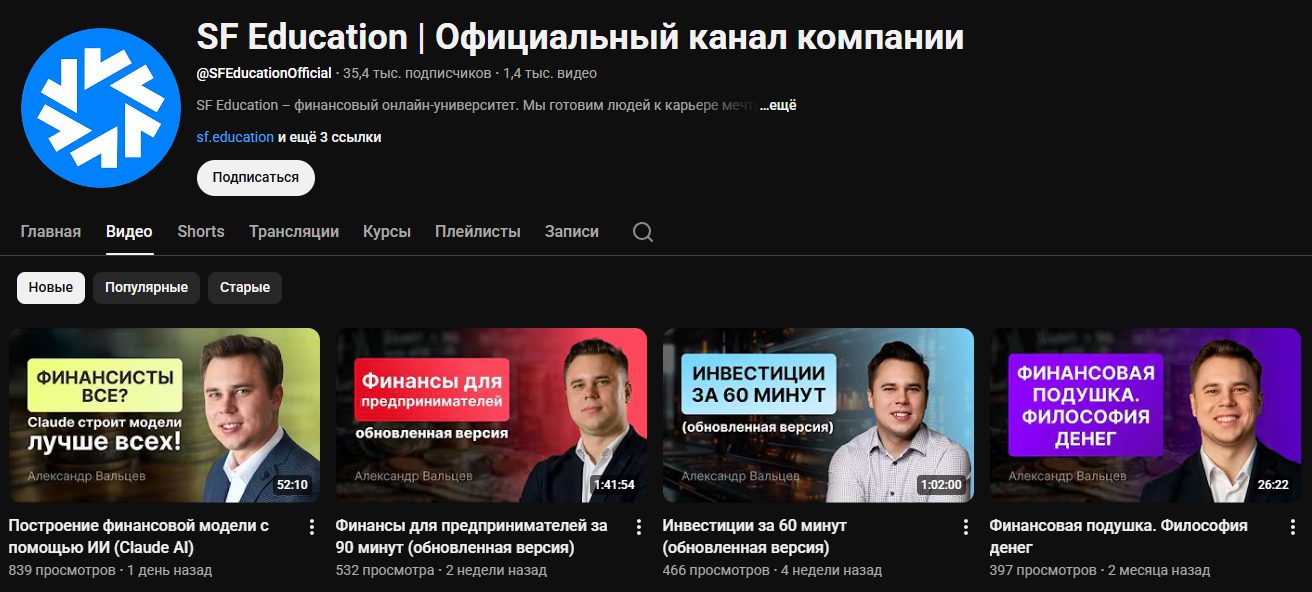
Task: Switch to the Shorts tab
Action: pos(201,231)
